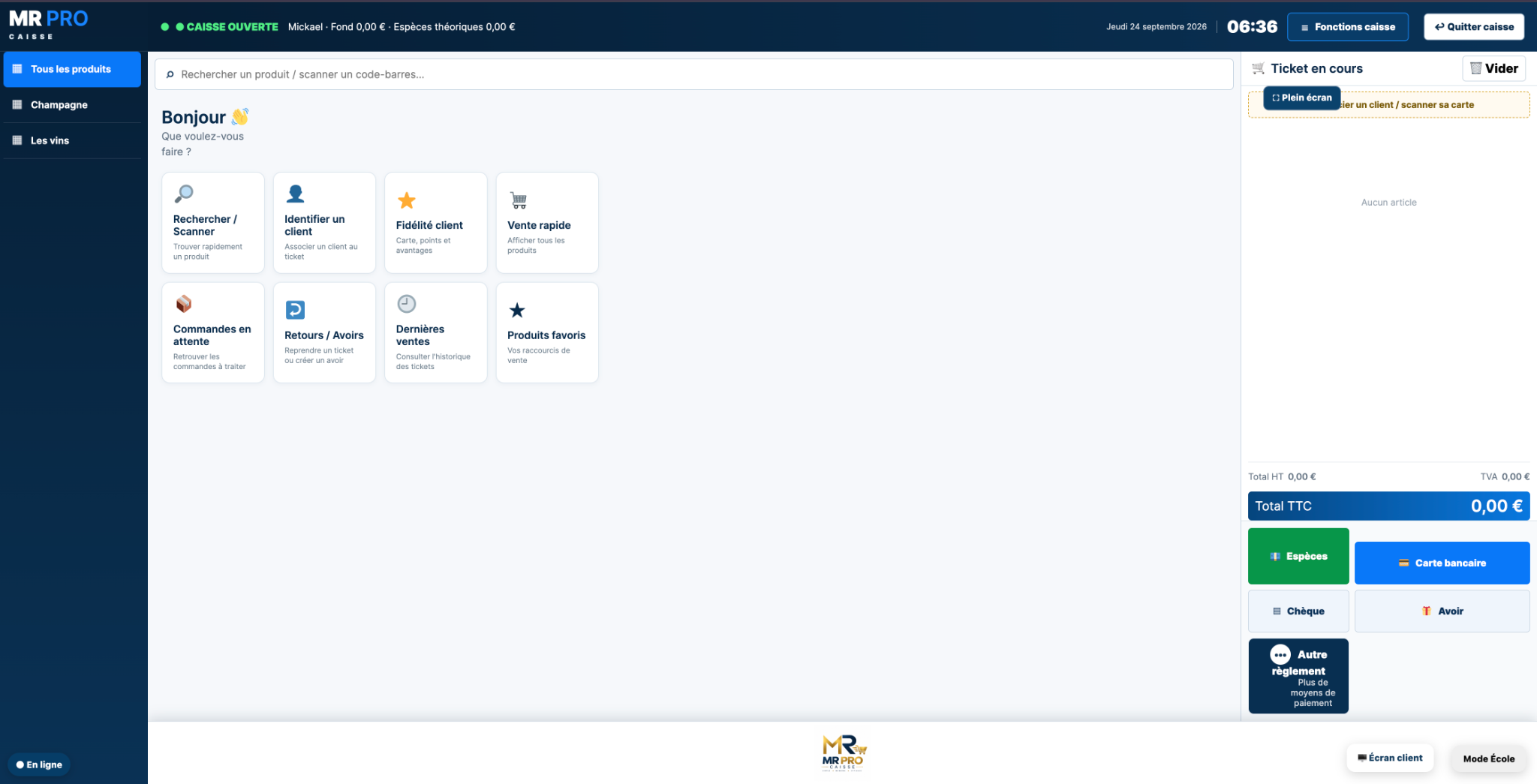Select the Tous les produits category
This screenshot has height=784, width=1537.
tap(72, 69)
